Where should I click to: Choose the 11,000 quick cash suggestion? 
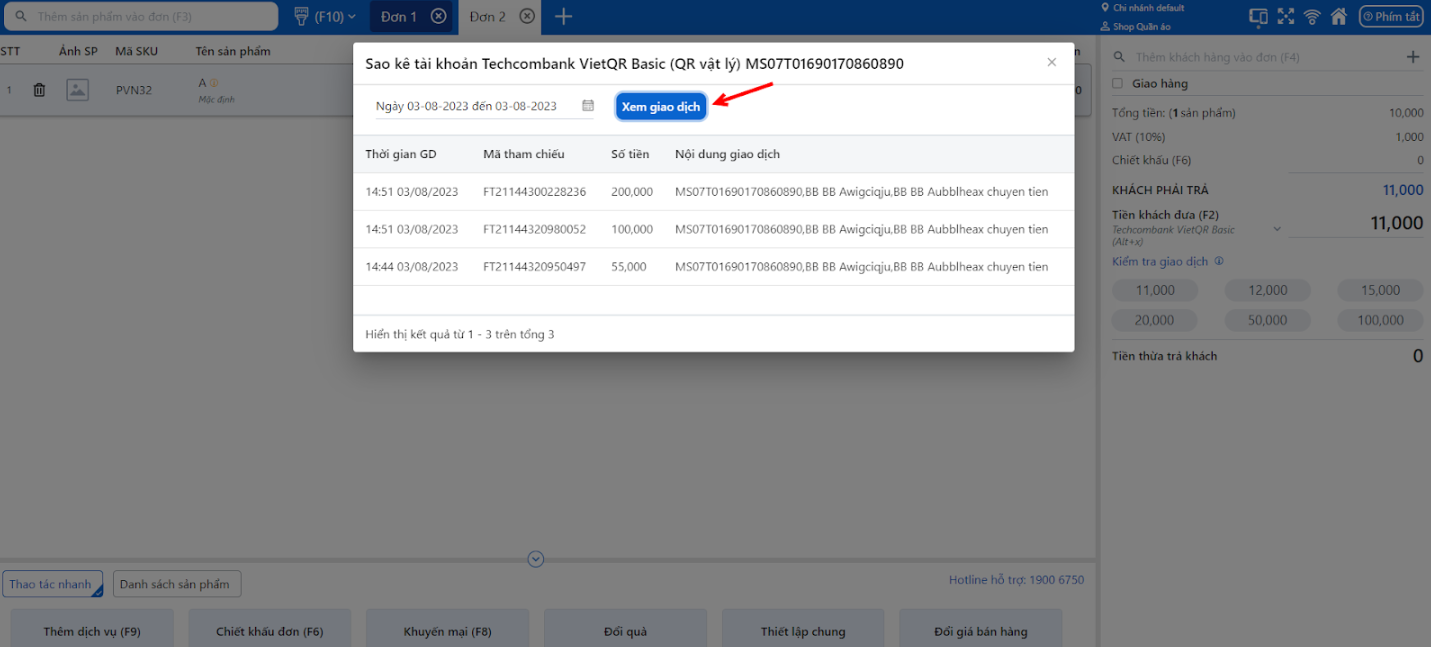tap(1155, 290)
